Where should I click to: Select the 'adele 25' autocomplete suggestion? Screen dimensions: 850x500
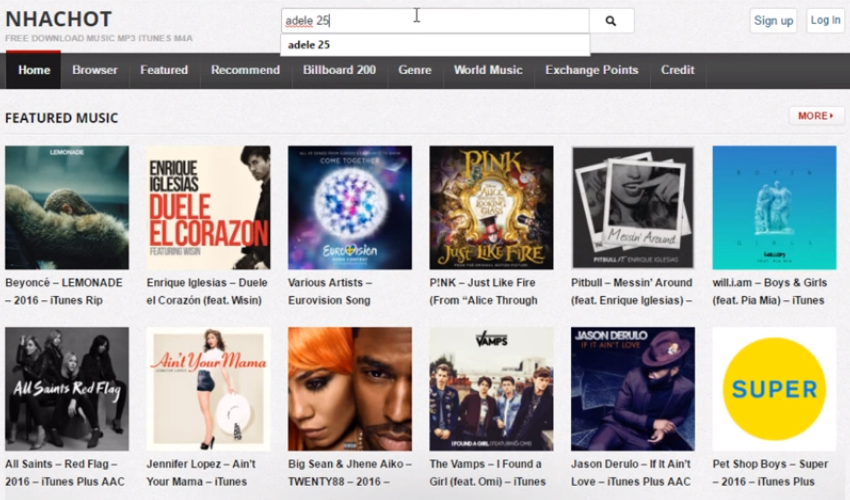[435, 45]
